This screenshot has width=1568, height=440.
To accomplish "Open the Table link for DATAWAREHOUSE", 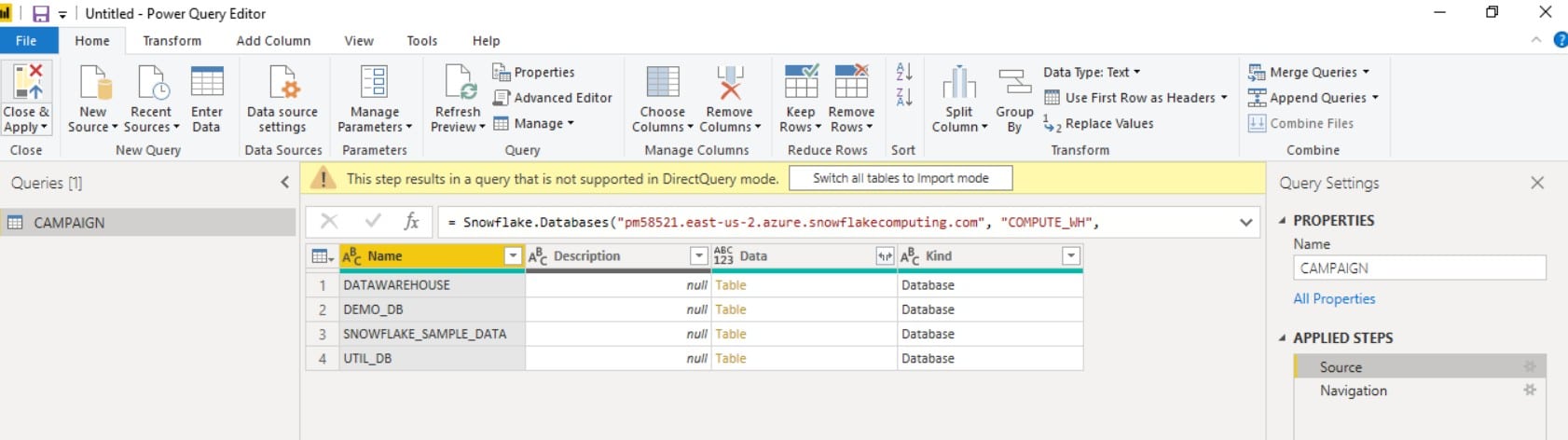I will point(731,285).
